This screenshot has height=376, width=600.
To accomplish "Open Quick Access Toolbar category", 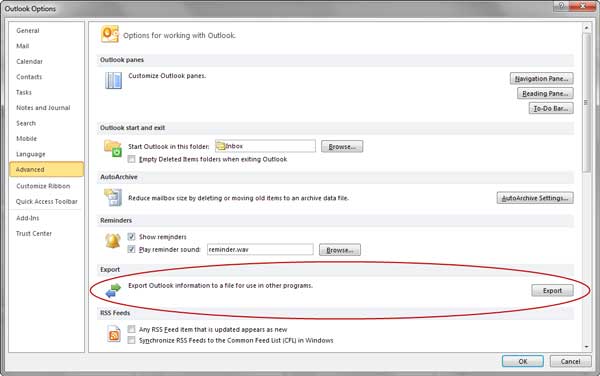I will [x=46, y=201].
